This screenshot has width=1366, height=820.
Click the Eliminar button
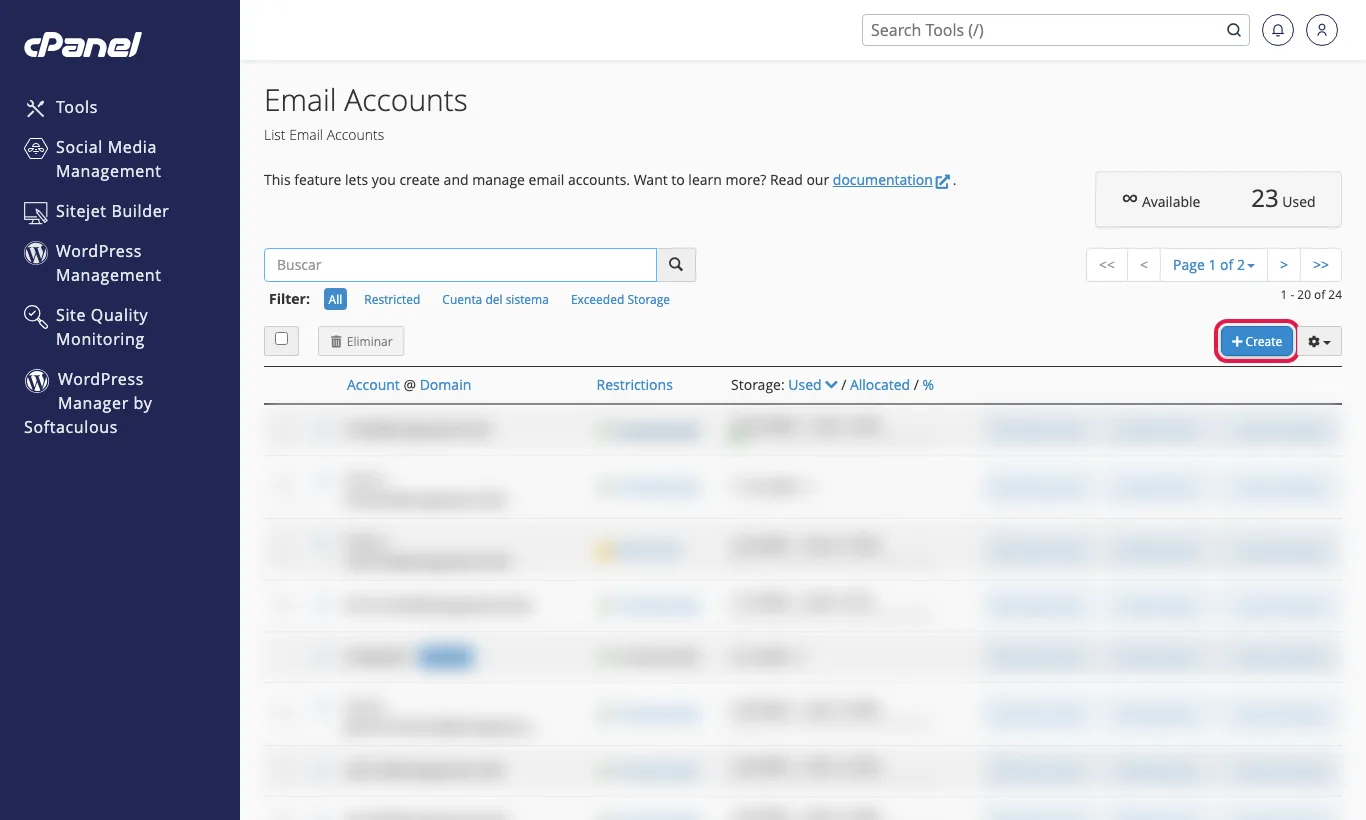[361, 341]
